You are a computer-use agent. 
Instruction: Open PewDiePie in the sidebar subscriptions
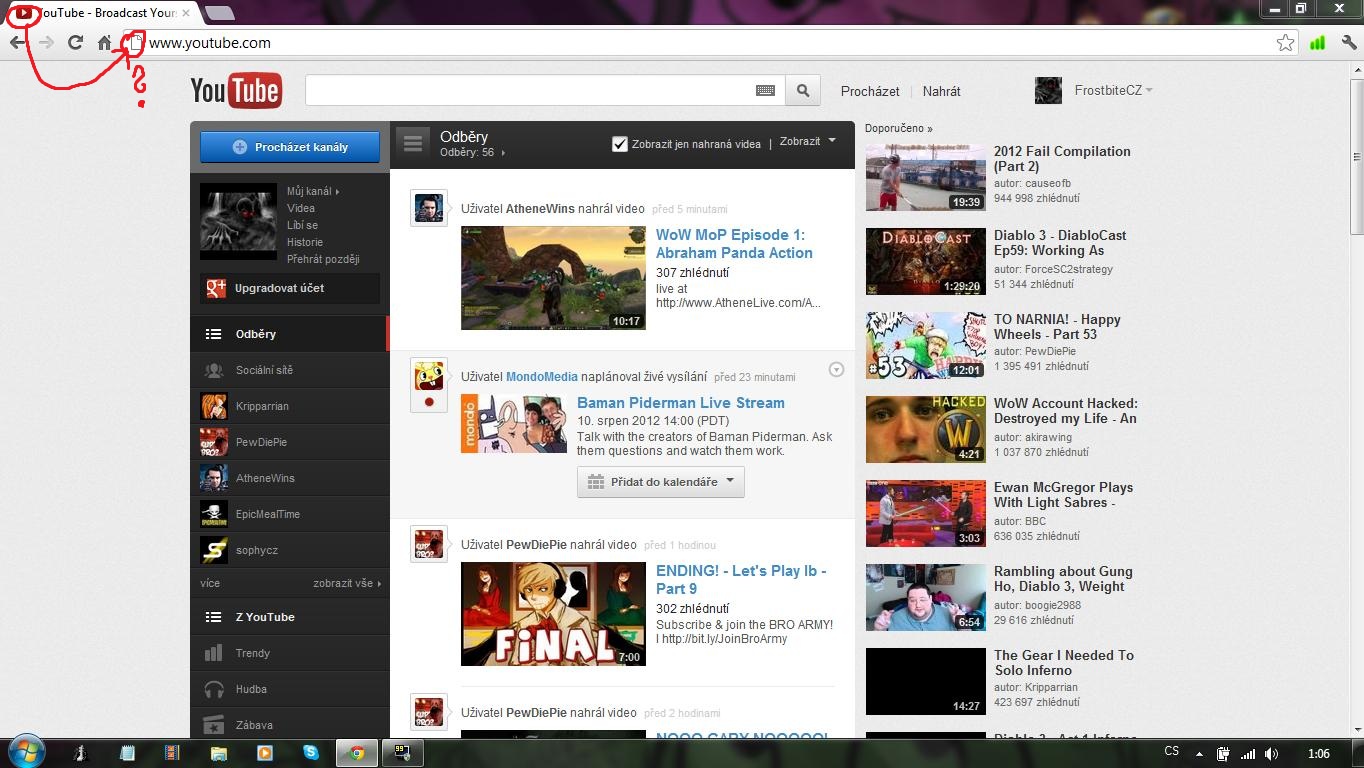coord(289,442)
